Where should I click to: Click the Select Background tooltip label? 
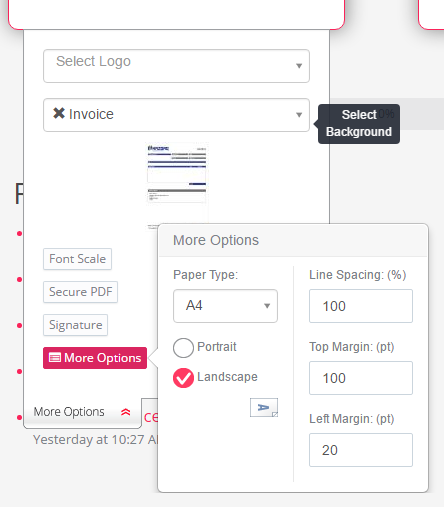tap(359, 124)
